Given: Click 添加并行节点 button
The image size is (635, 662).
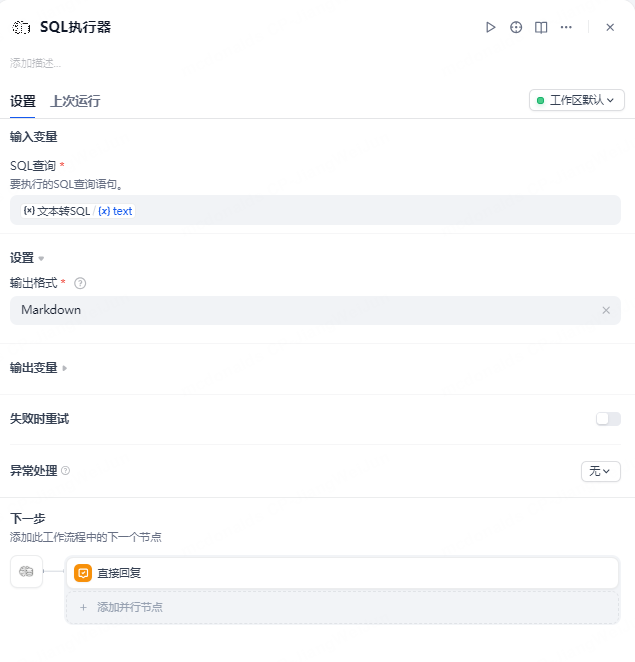Looking at the screenshot, I should (342, 607).
